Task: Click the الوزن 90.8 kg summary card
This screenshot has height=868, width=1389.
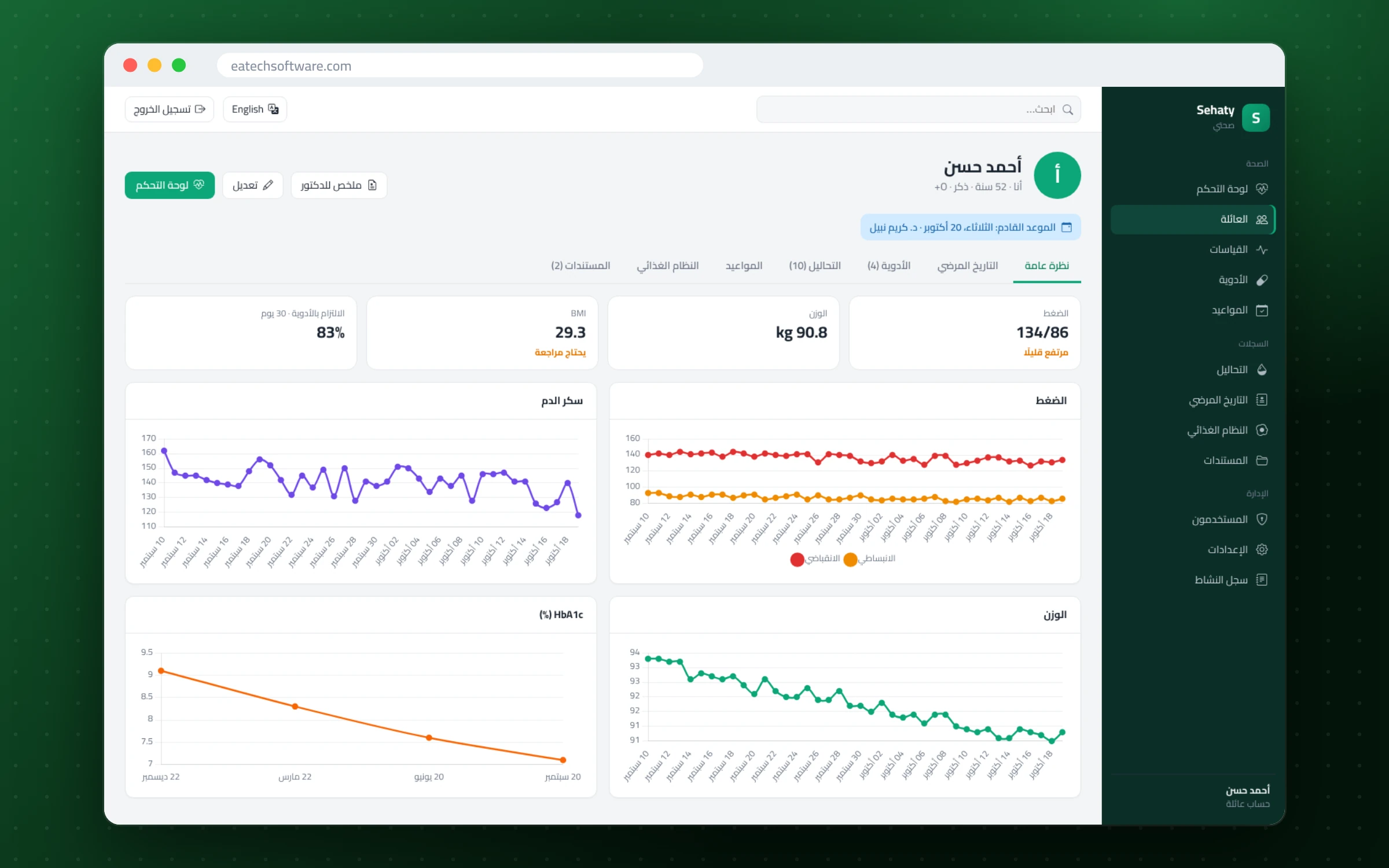Action: pos(723,333)
